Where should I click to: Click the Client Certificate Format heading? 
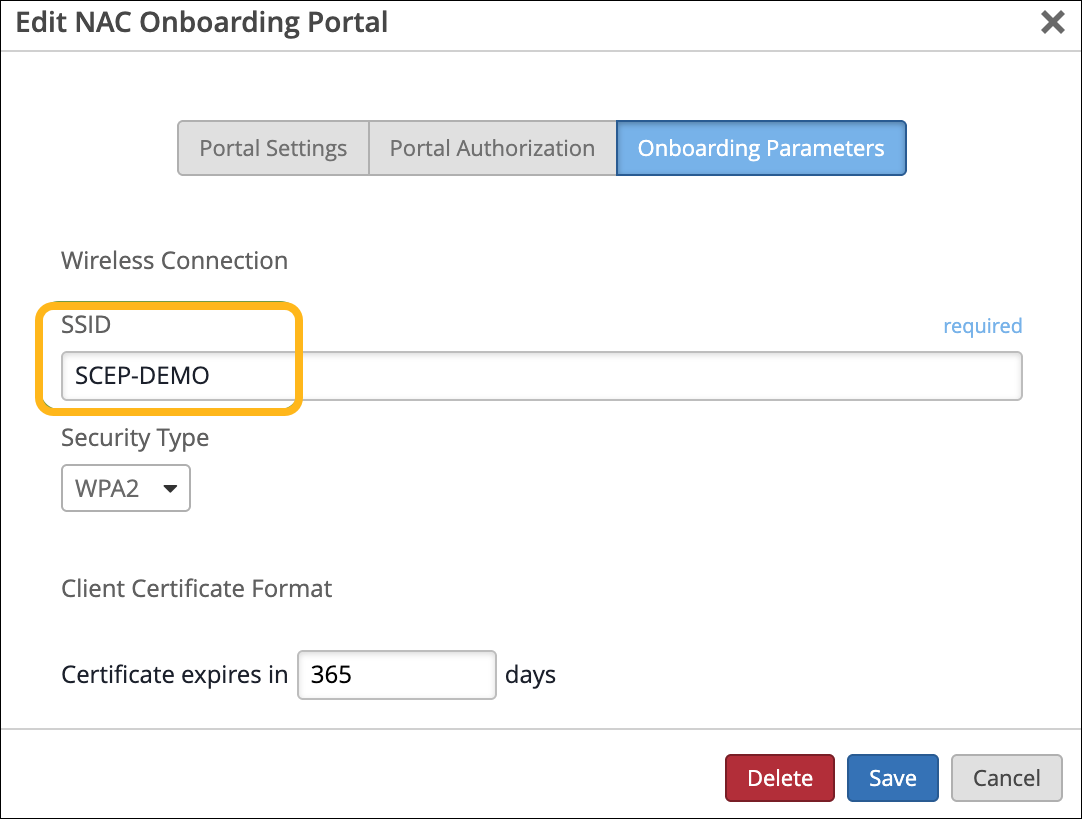[x=196, y=588]
